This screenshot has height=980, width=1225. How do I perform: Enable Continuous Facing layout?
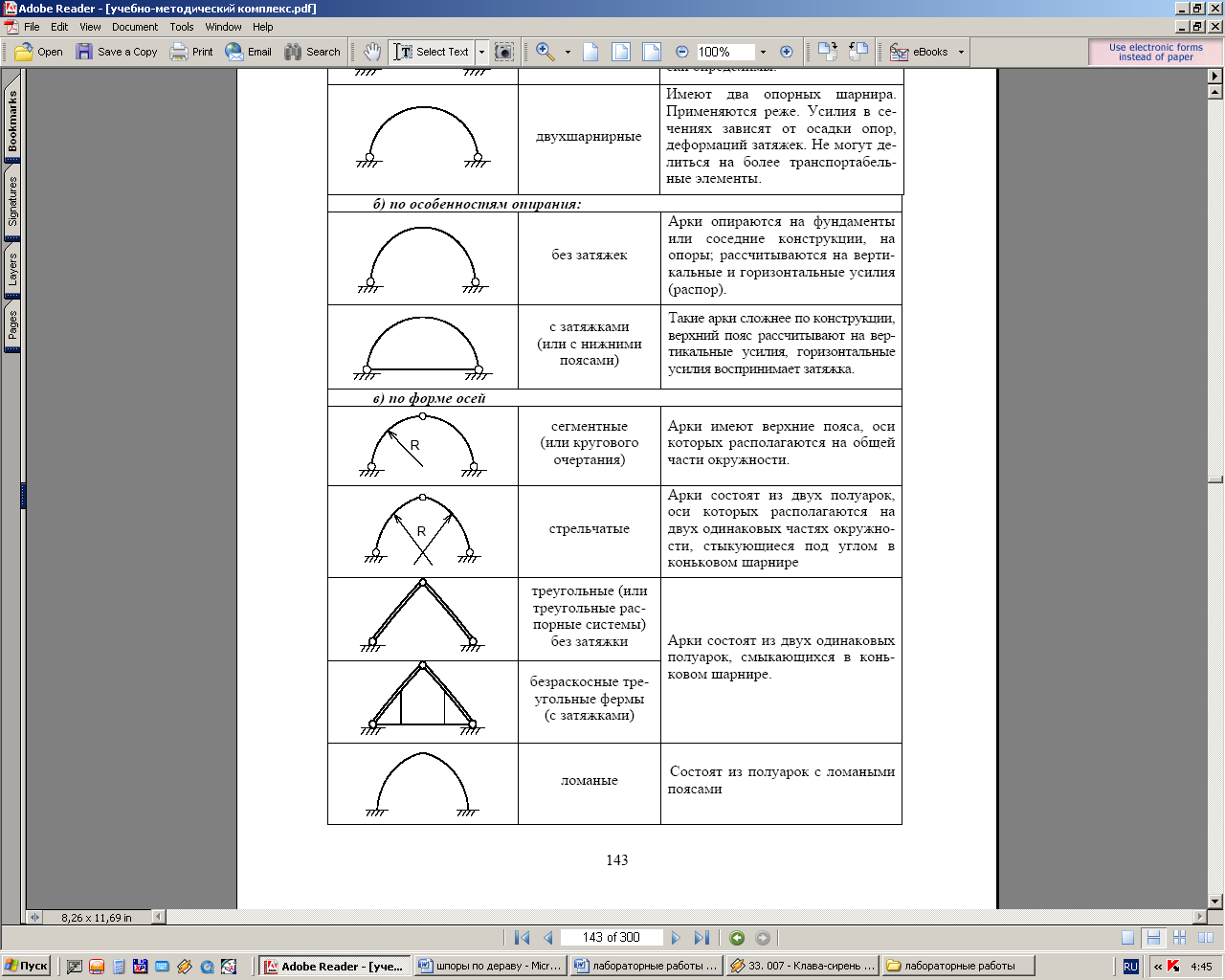(x=1179, y=938)
